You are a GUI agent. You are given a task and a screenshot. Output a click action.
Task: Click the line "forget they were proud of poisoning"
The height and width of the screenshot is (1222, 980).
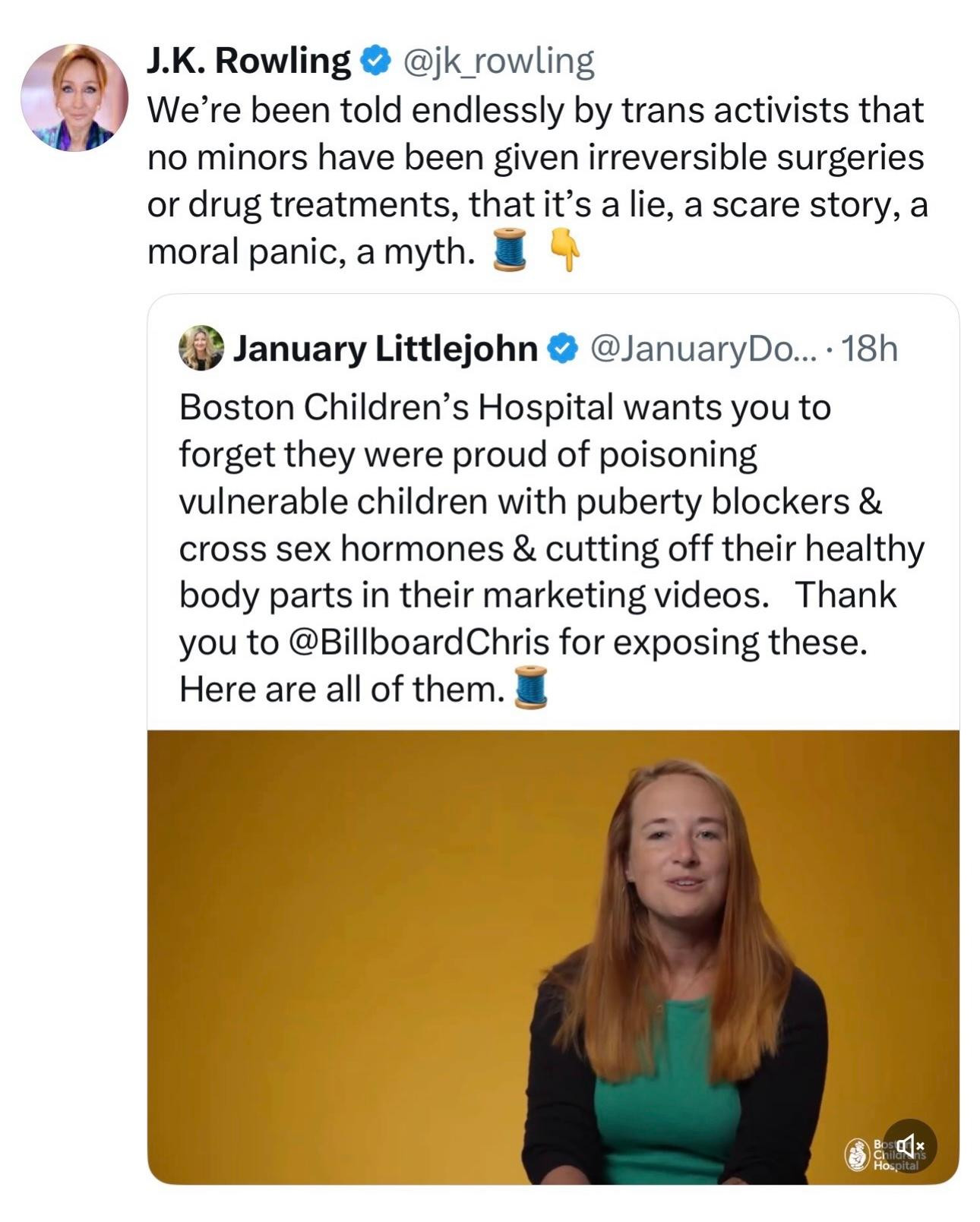click(x=468, y=455)
